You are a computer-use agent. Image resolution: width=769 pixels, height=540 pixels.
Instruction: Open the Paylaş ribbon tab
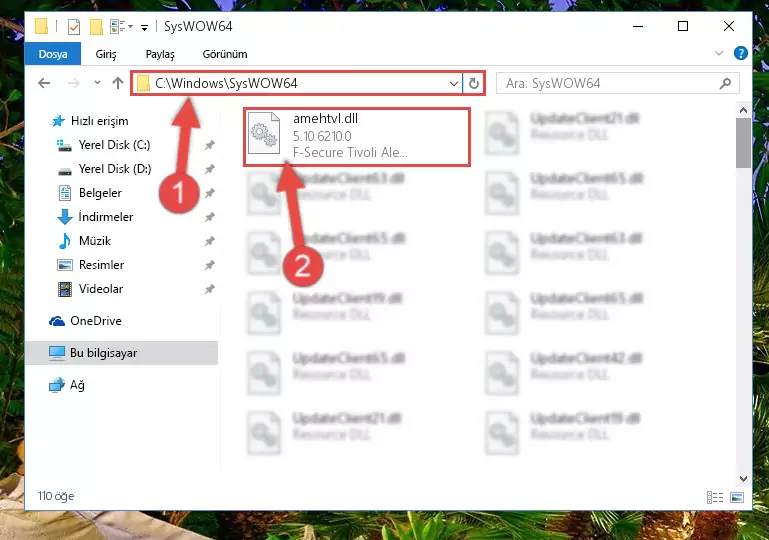pos(160,54)
